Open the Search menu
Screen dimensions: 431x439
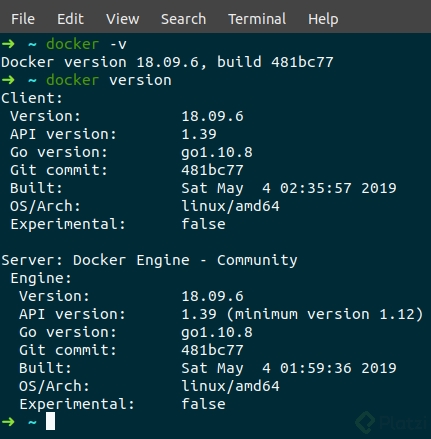pyautogui.click(x=183, y=19)
